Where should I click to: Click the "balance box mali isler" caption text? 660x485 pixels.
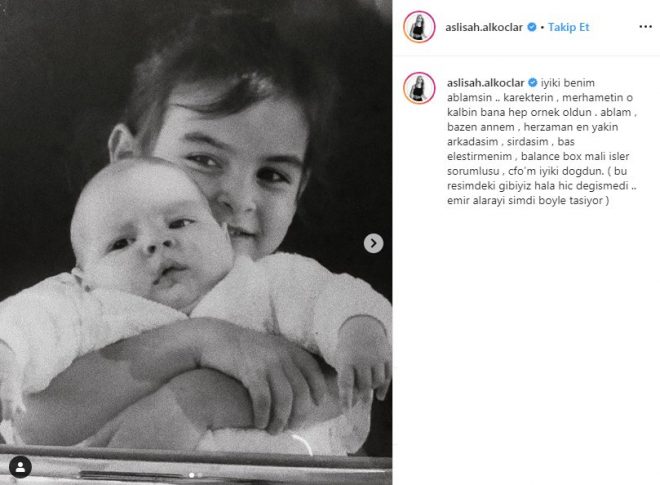[x=575, y=156]
